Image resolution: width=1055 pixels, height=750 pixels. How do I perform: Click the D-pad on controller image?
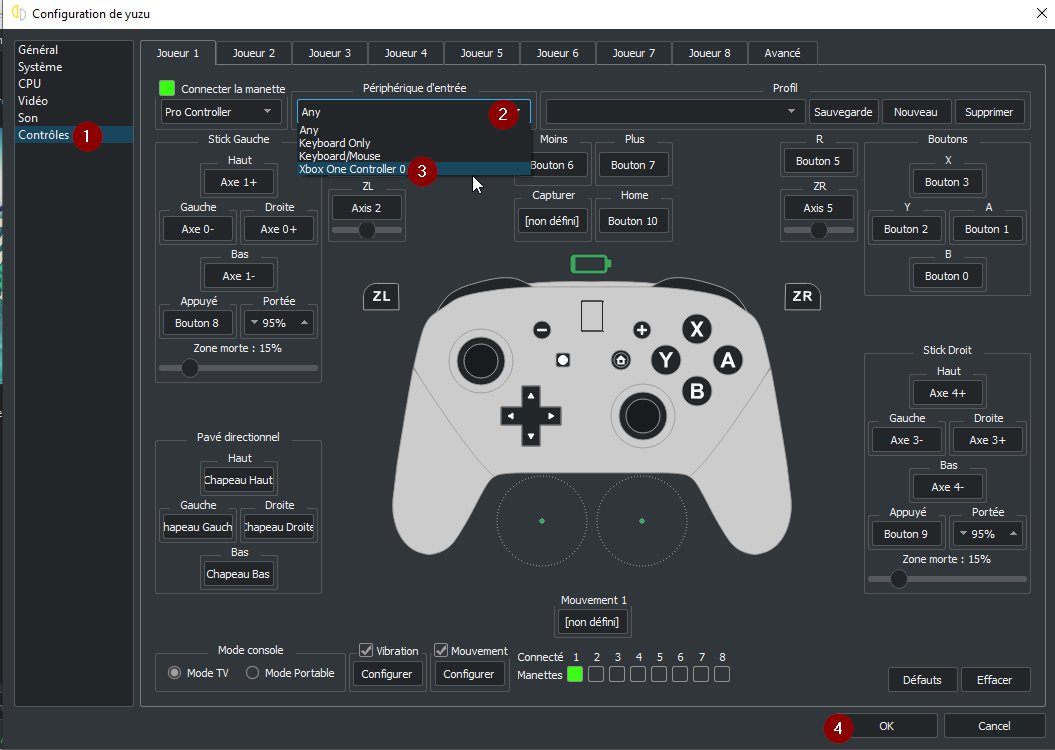(531, 415)
